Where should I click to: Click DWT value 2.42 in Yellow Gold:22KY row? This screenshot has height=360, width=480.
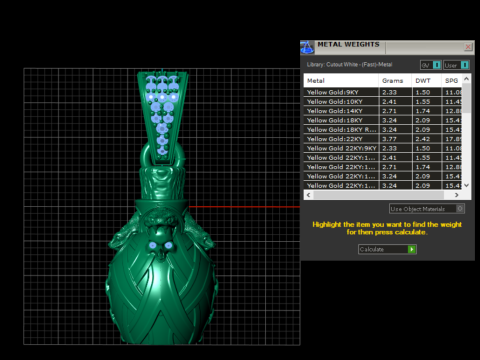[x=423, y=139]
